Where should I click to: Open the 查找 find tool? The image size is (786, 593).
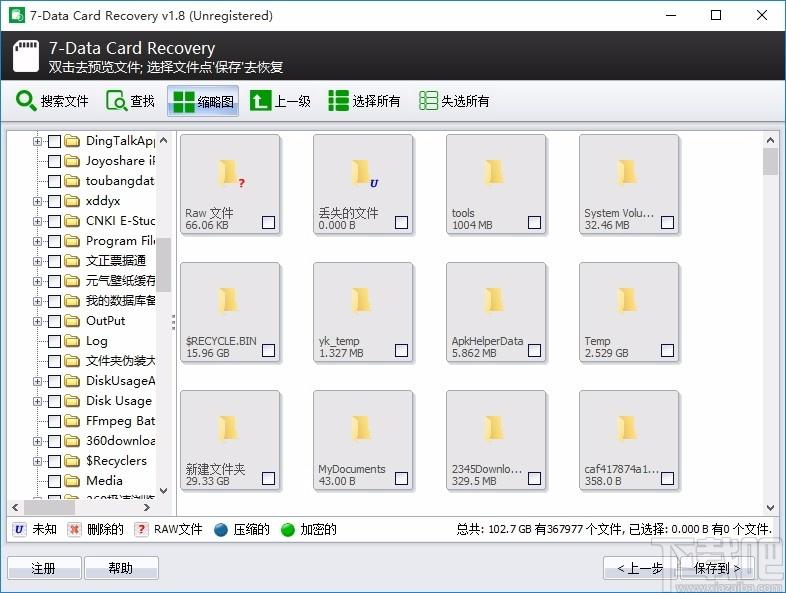(x=130, y=101)
